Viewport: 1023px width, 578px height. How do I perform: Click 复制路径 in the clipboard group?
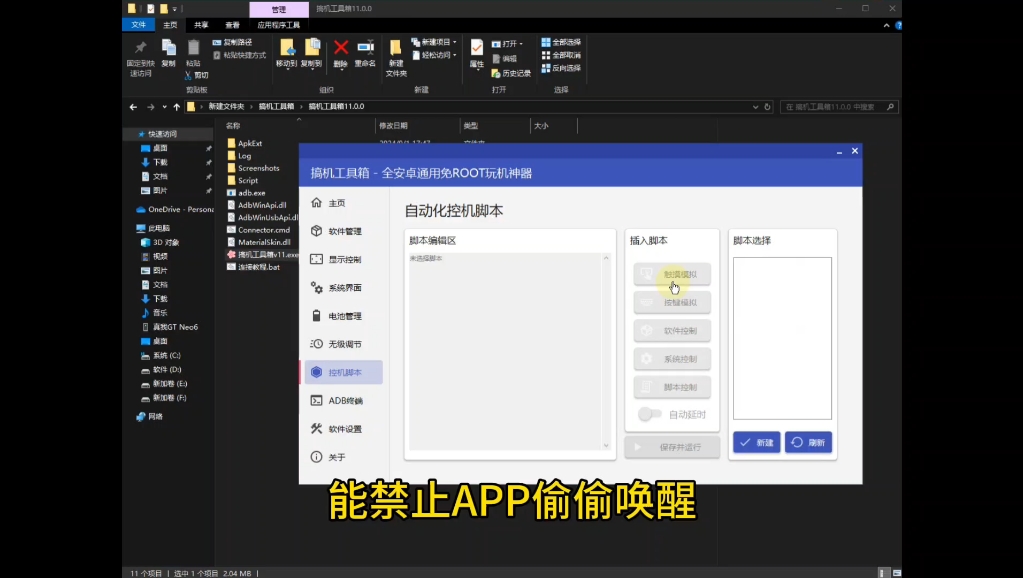click(x=232, y=42)
